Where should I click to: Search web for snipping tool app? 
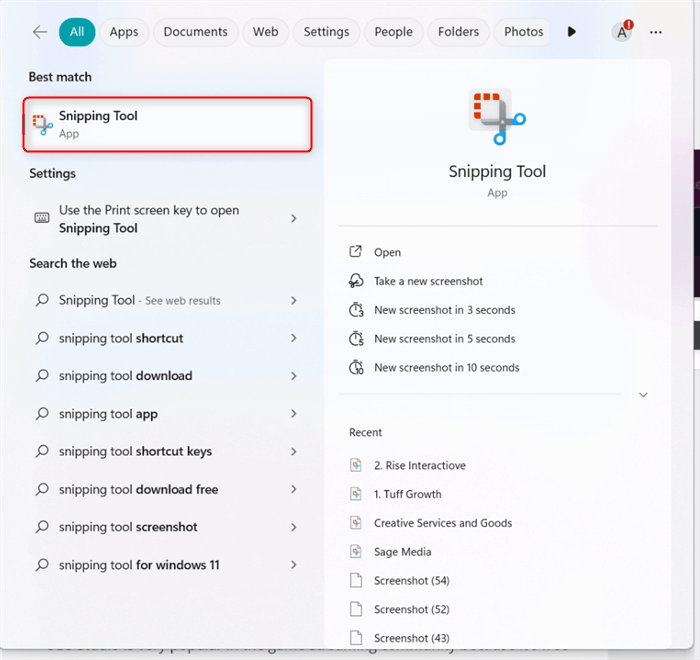pyautogui.click(x=167, y=414)
